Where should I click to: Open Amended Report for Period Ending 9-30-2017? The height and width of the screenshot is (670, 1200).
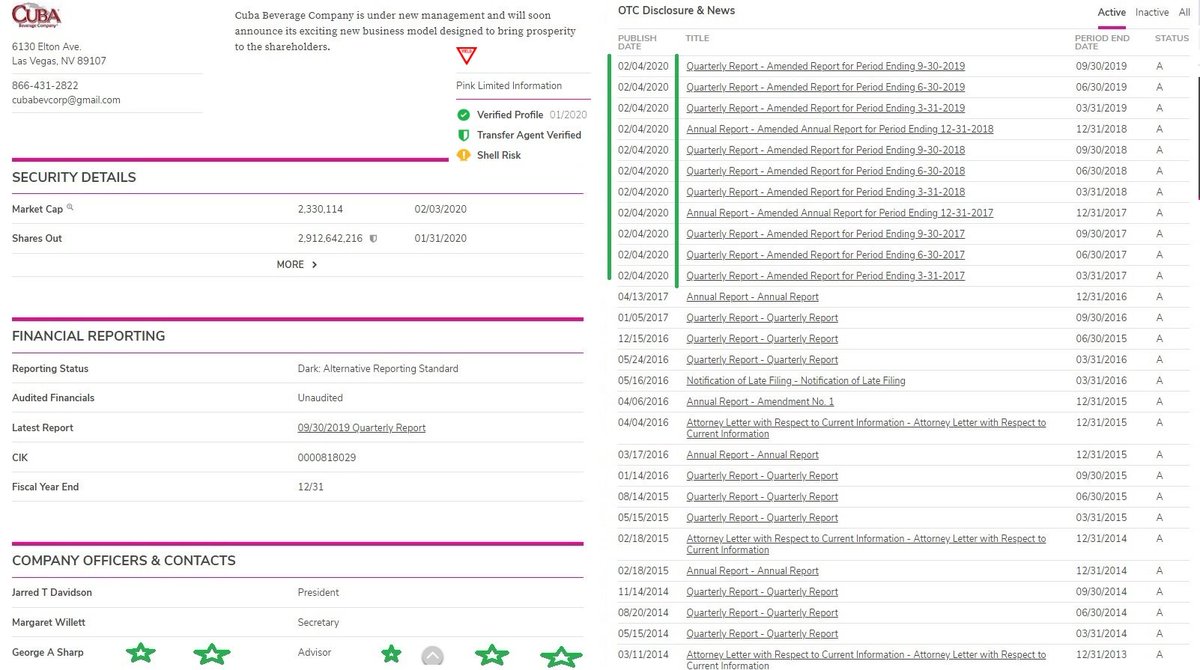[x=825, y=234]
